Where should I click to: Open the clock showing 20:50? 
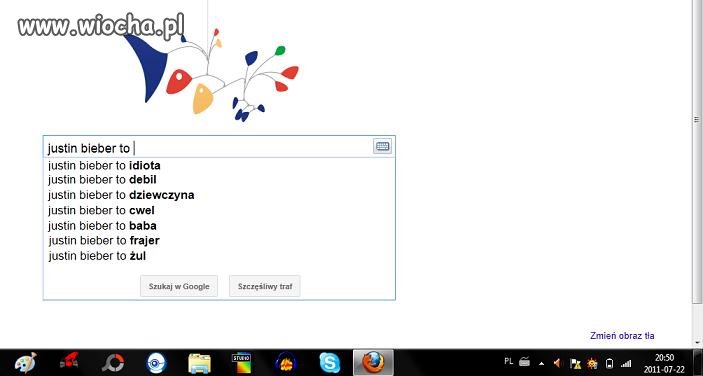point(664,363)
